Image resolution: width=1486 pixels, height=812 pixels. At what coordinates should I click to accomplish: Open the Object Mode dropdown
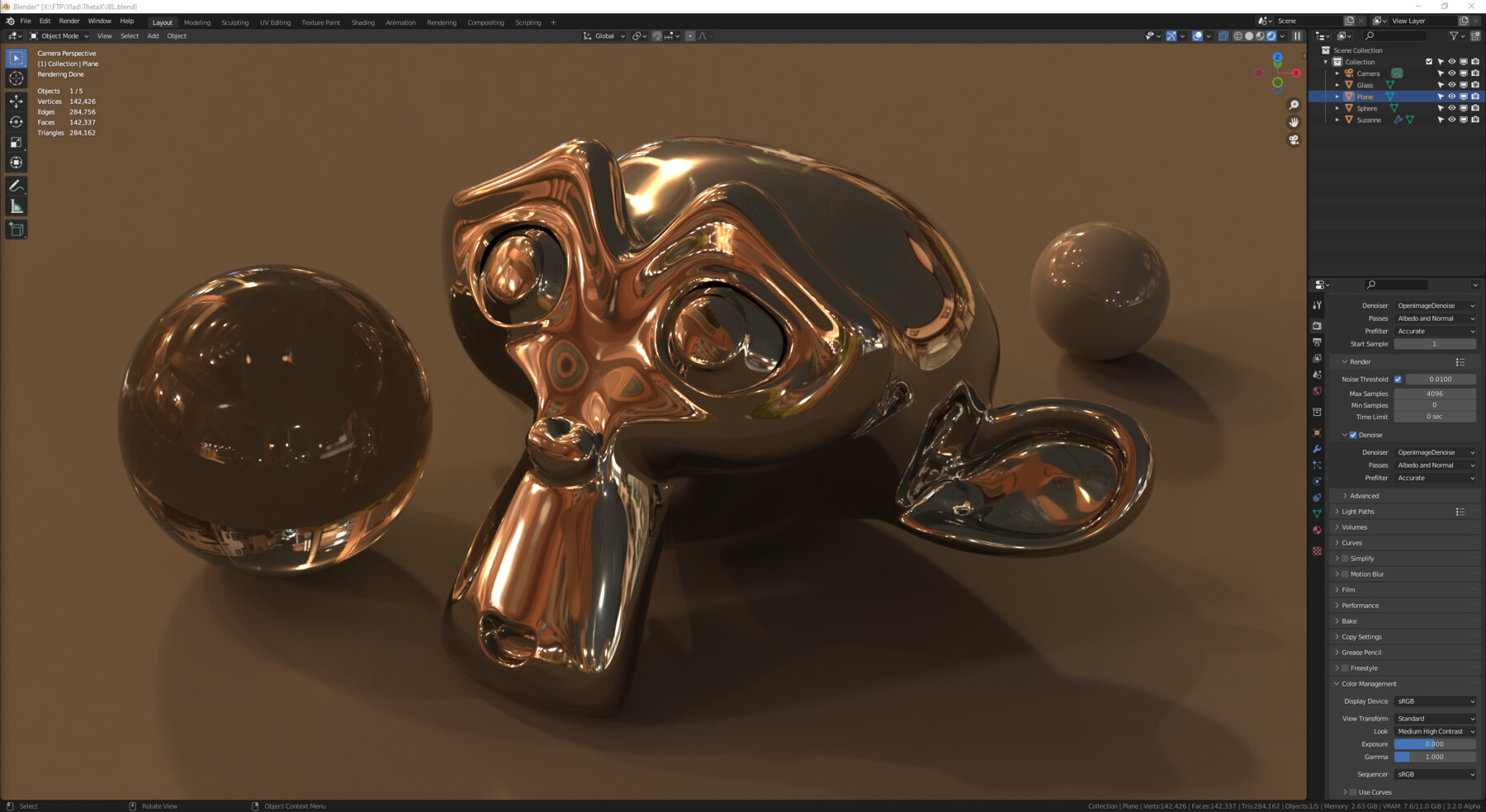pos(59,36)
